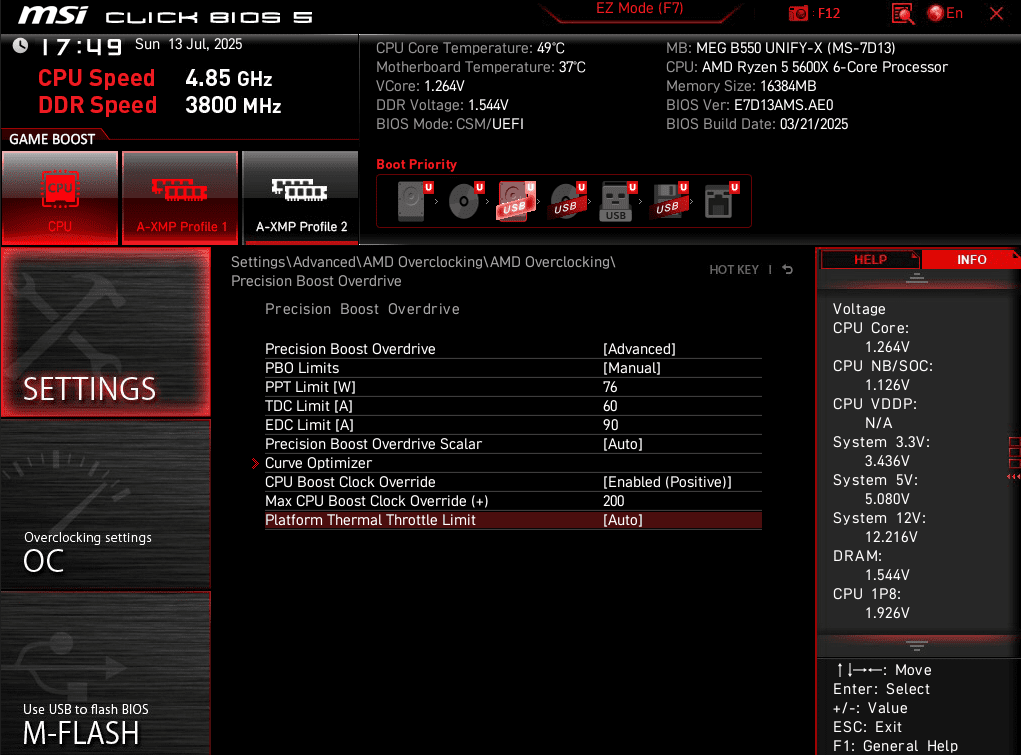Go back using the return arrow icon

tap(787, 269)
